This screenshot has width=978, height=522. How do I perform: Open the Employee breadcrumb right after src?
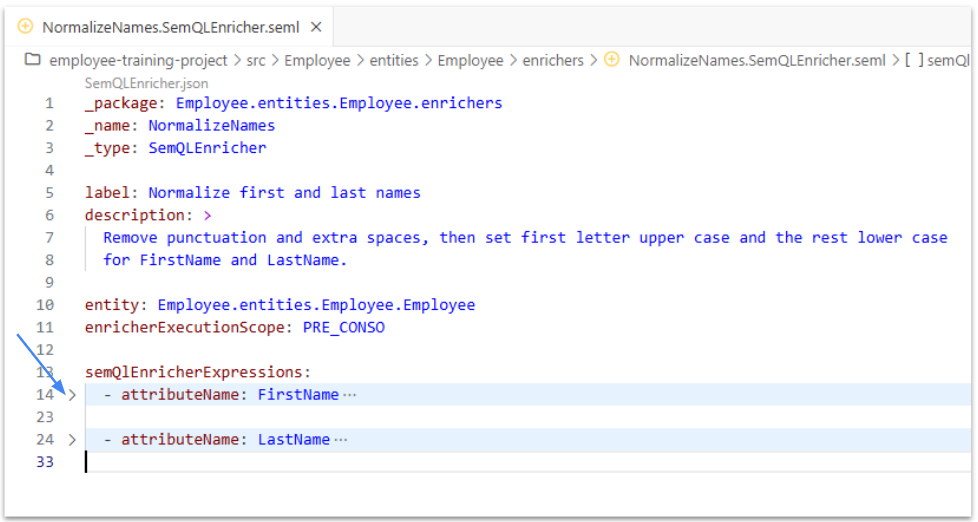(317, 60)
